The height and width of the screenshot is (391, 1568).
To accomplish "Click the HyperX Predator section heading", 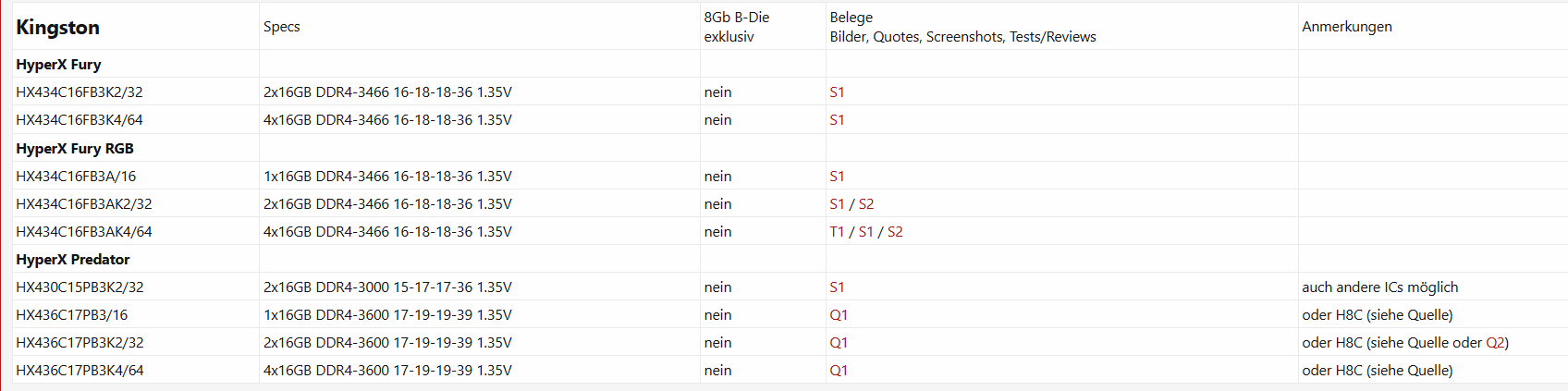I will tap(73, 260).
